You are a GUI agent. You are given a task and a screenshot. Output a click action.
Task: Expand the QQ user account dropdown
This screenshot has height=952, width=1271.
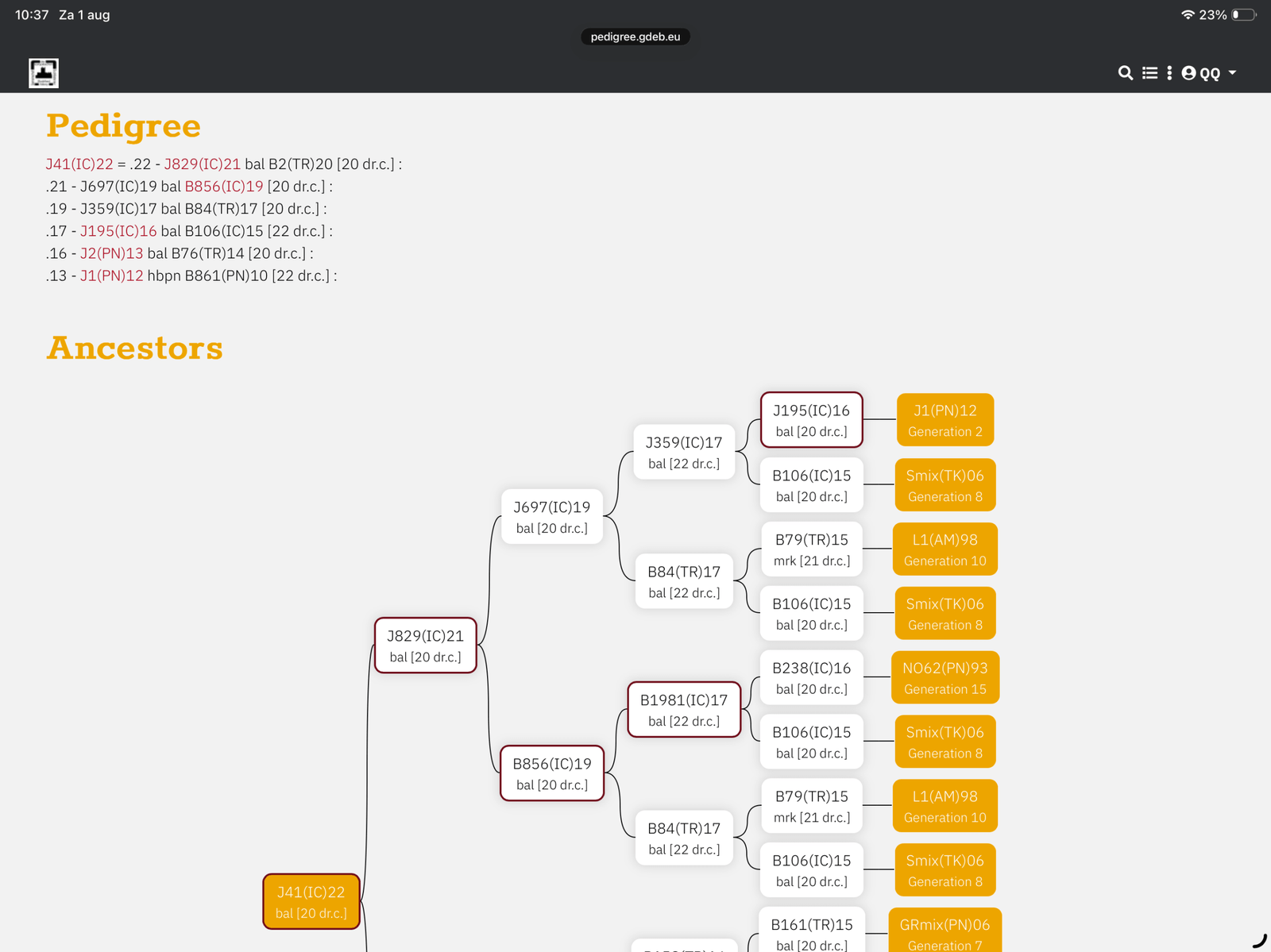coord(1209,73)
